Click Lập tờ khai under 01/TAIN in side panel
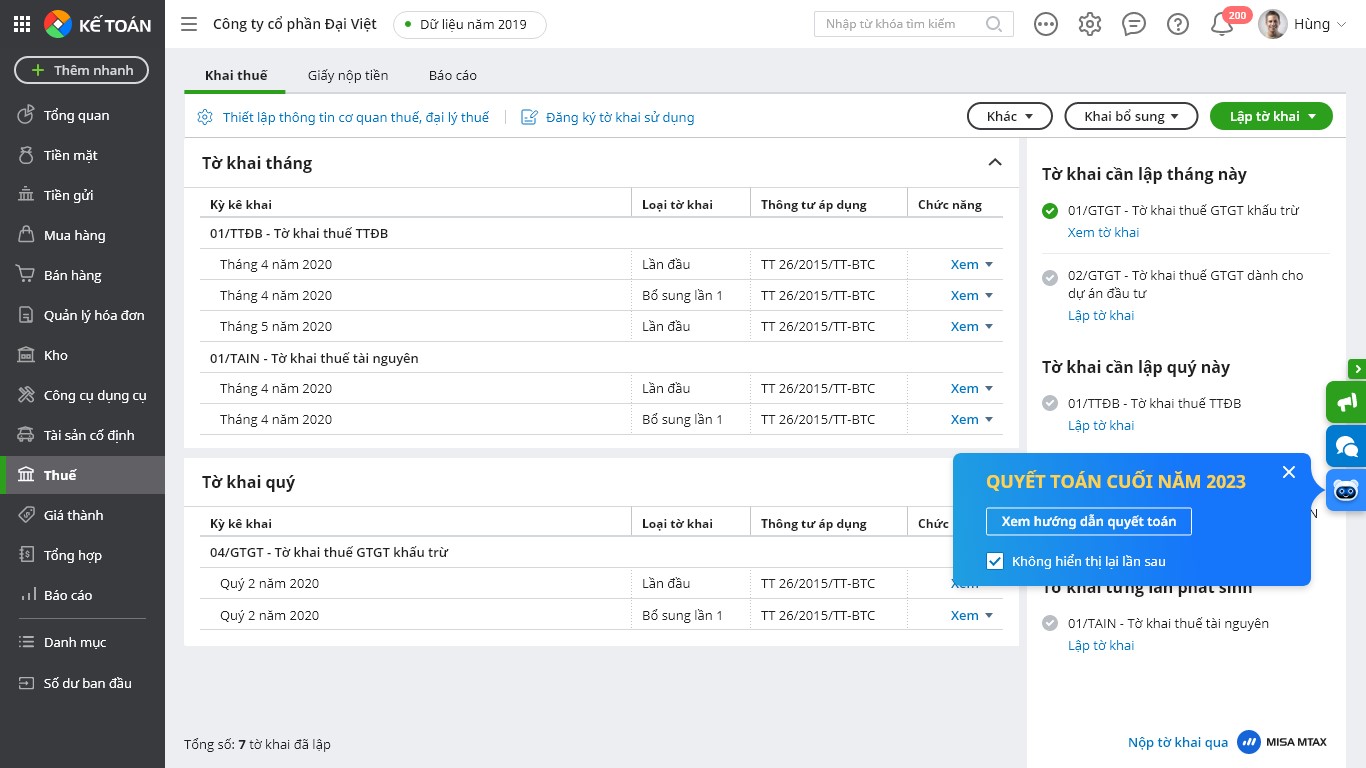Viewport: 1366px width, 768px height. tap(1101, 645)
